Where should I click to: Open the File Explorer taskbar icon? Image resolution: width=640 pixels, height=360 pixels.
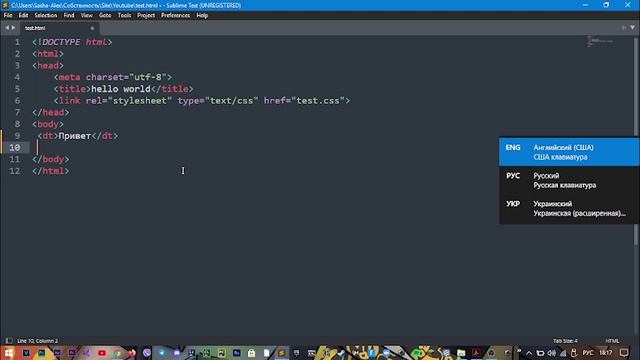[461, 353]
